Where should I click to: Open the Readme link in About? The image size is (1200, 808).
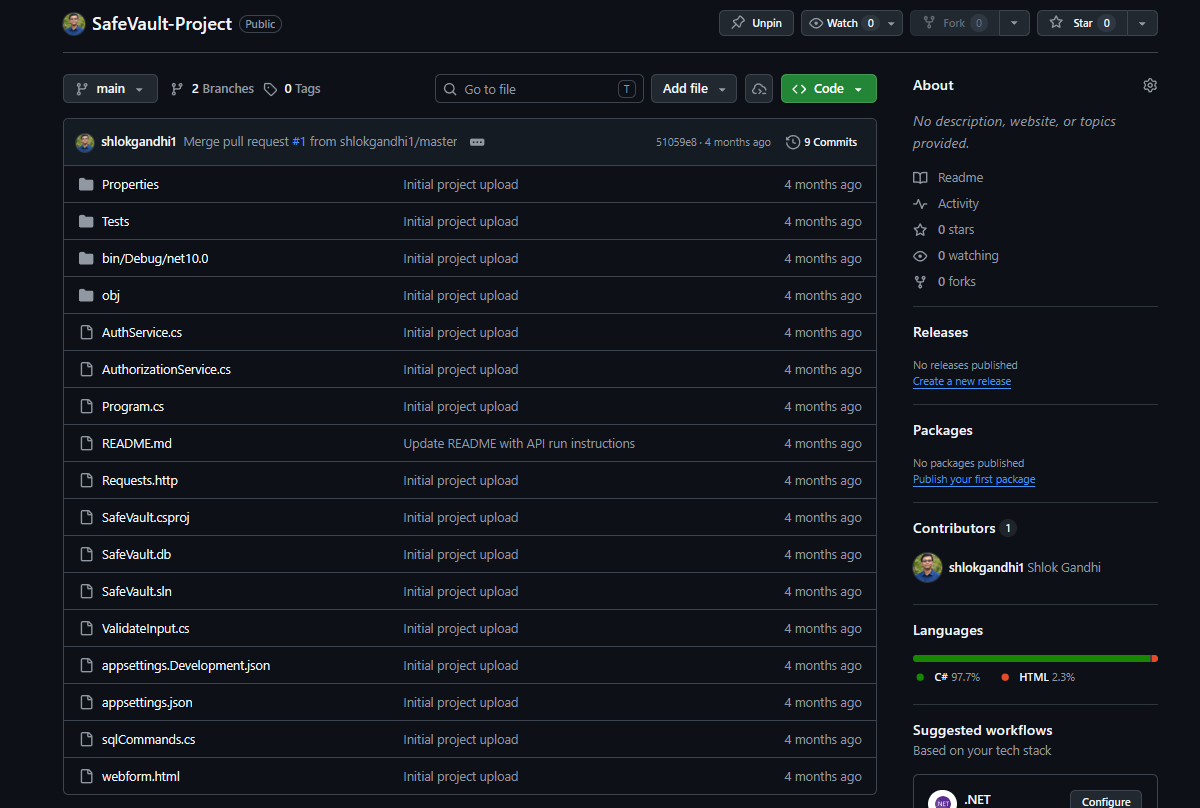[960, 177]
